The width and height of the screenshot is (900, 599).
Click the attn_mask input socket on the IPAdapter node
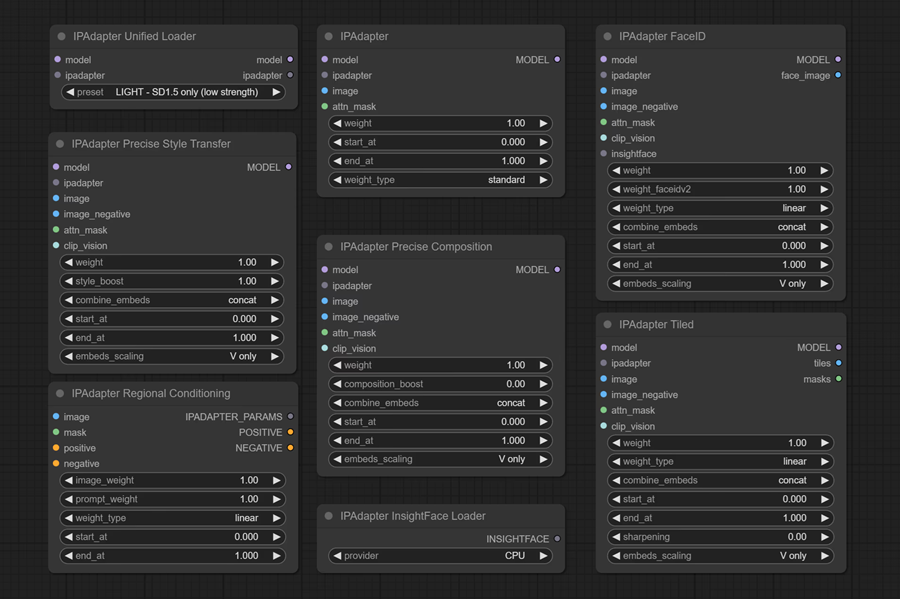click(x=325, y=106)
